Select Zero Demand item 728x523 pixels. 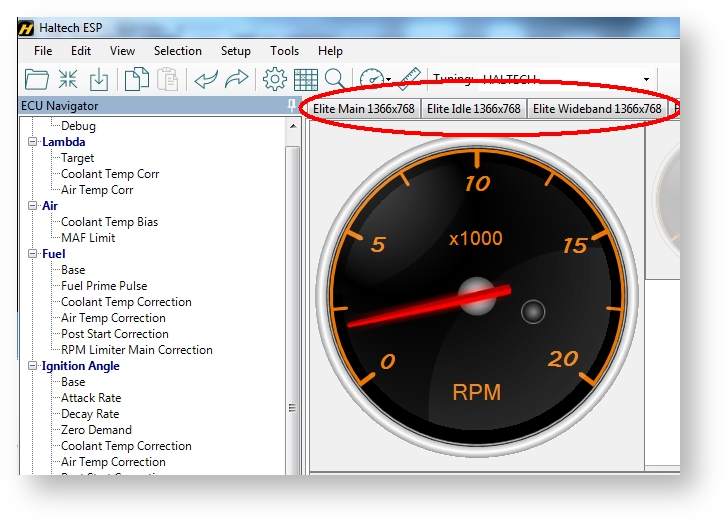click(97, 430)
